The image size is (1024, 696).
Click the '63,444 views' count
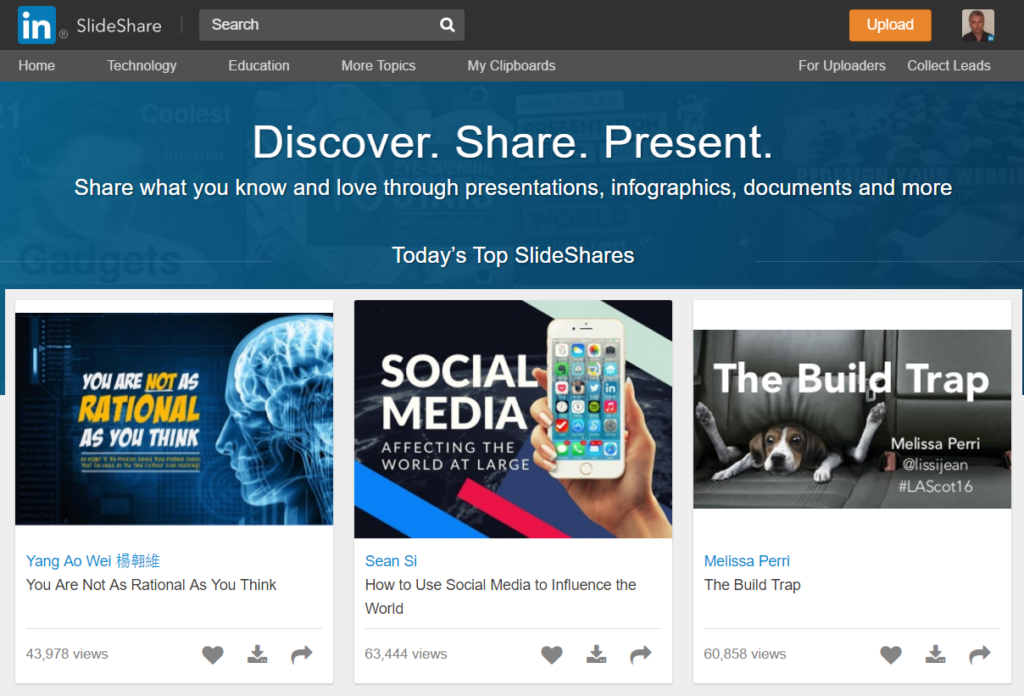(x=406, y=654)
